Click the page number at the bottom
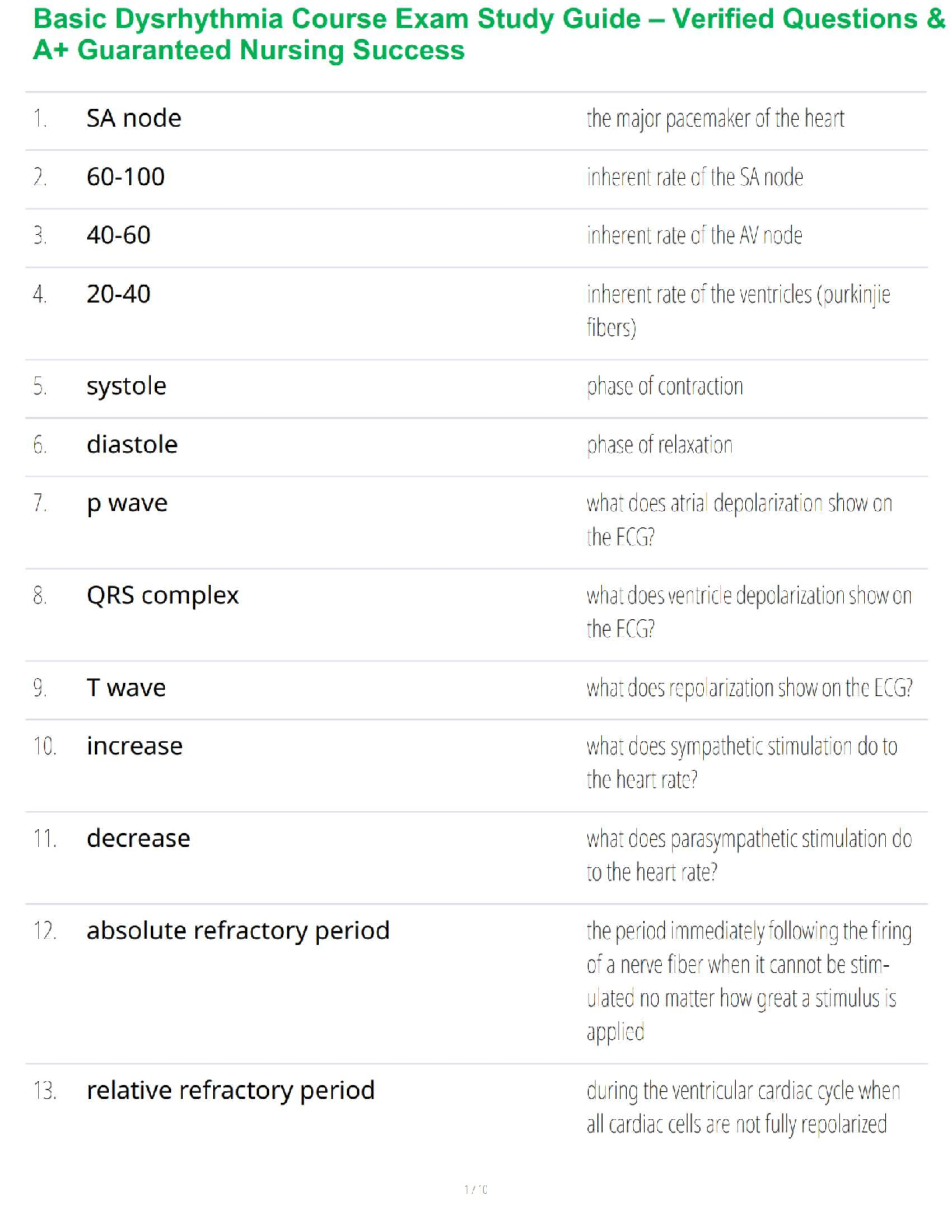The image size is (952, 1232). point(475,1189)
